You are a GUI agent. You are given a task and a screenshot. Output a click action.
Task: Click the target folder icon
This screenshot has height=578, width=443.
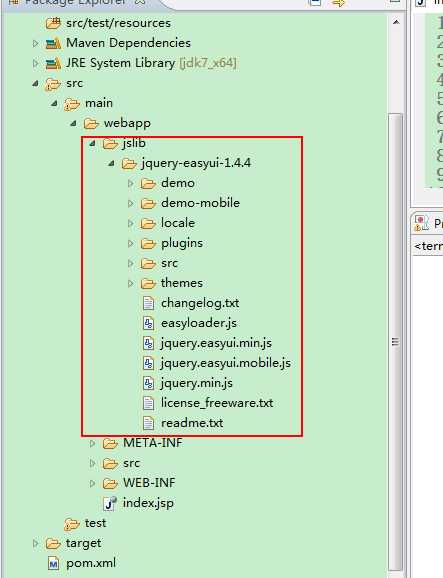pos(53,543)
